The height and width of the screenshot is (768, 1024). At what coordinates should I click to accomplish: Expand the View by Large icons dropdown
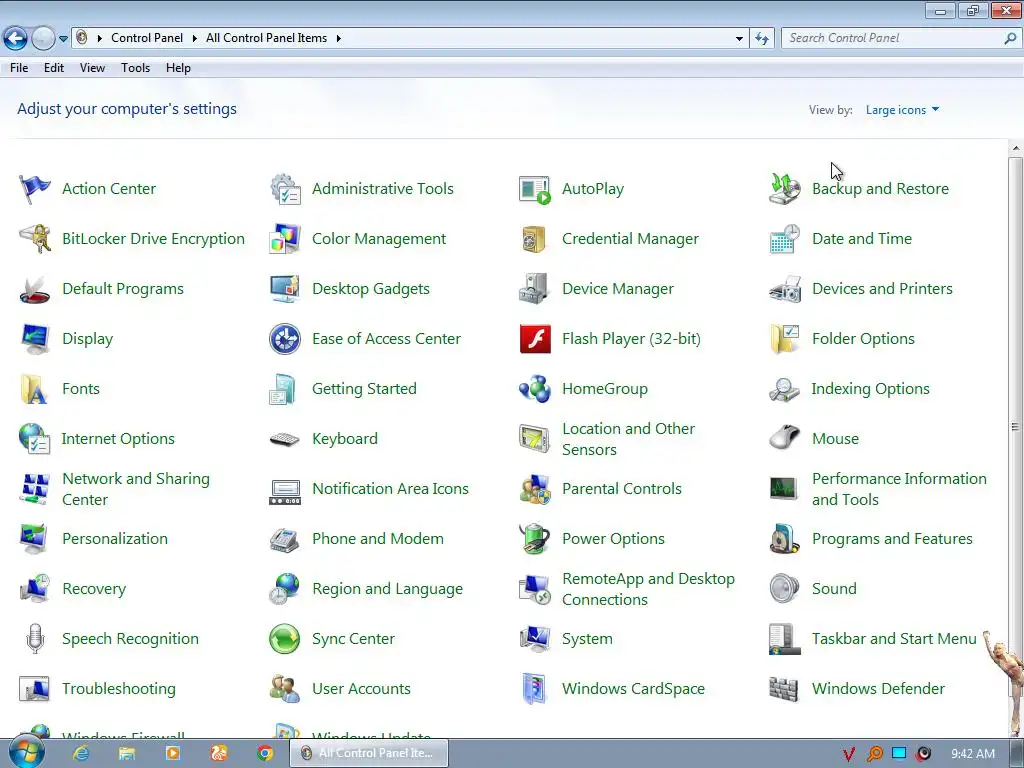point(902,110)
